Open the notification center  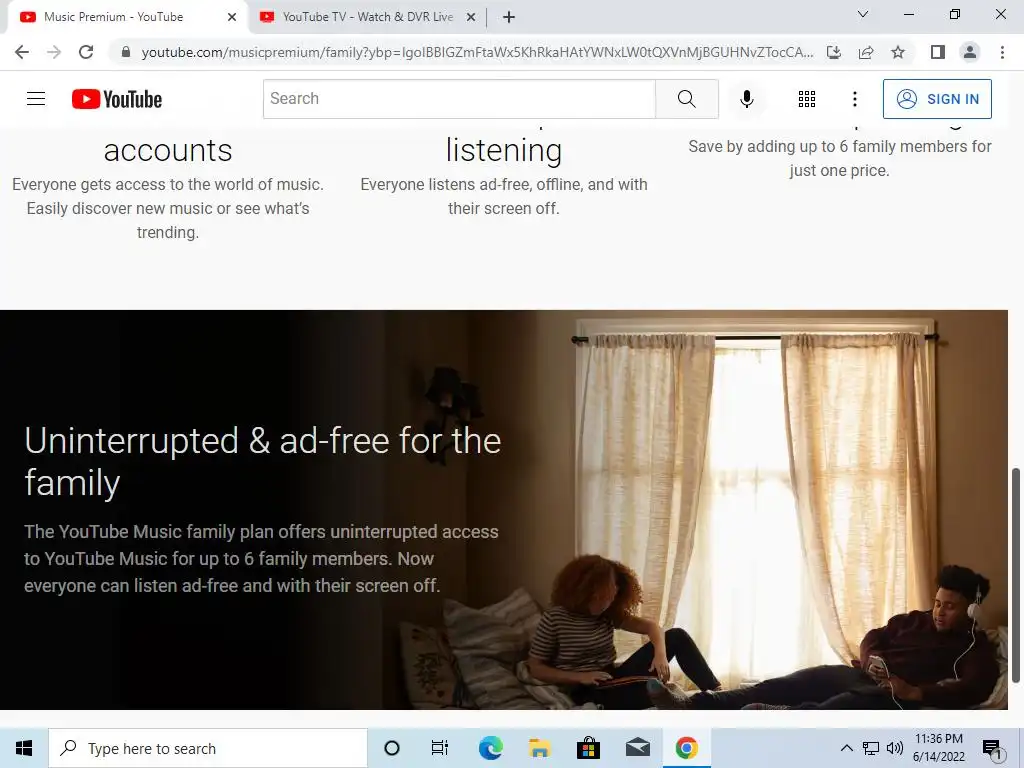pos(992,748)
